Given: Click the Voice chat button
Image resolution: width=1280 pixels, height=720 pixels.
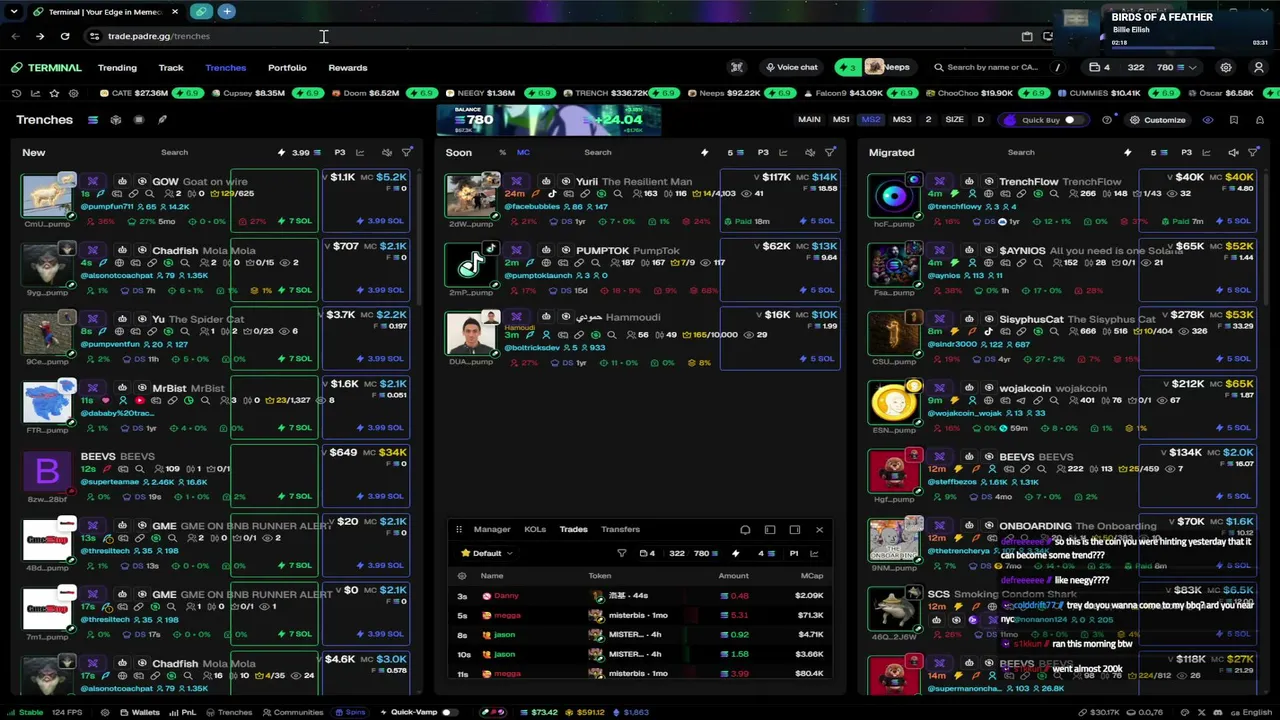Looking at the screenshot, I should (x=791, y=67).
